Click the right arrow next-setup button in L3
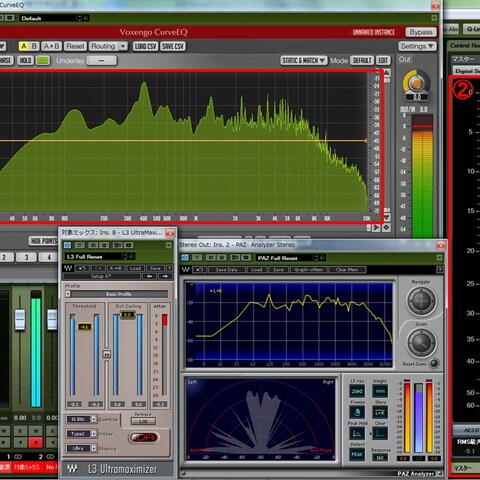This screenshot has width=480, height=480. tap(165, 276)
